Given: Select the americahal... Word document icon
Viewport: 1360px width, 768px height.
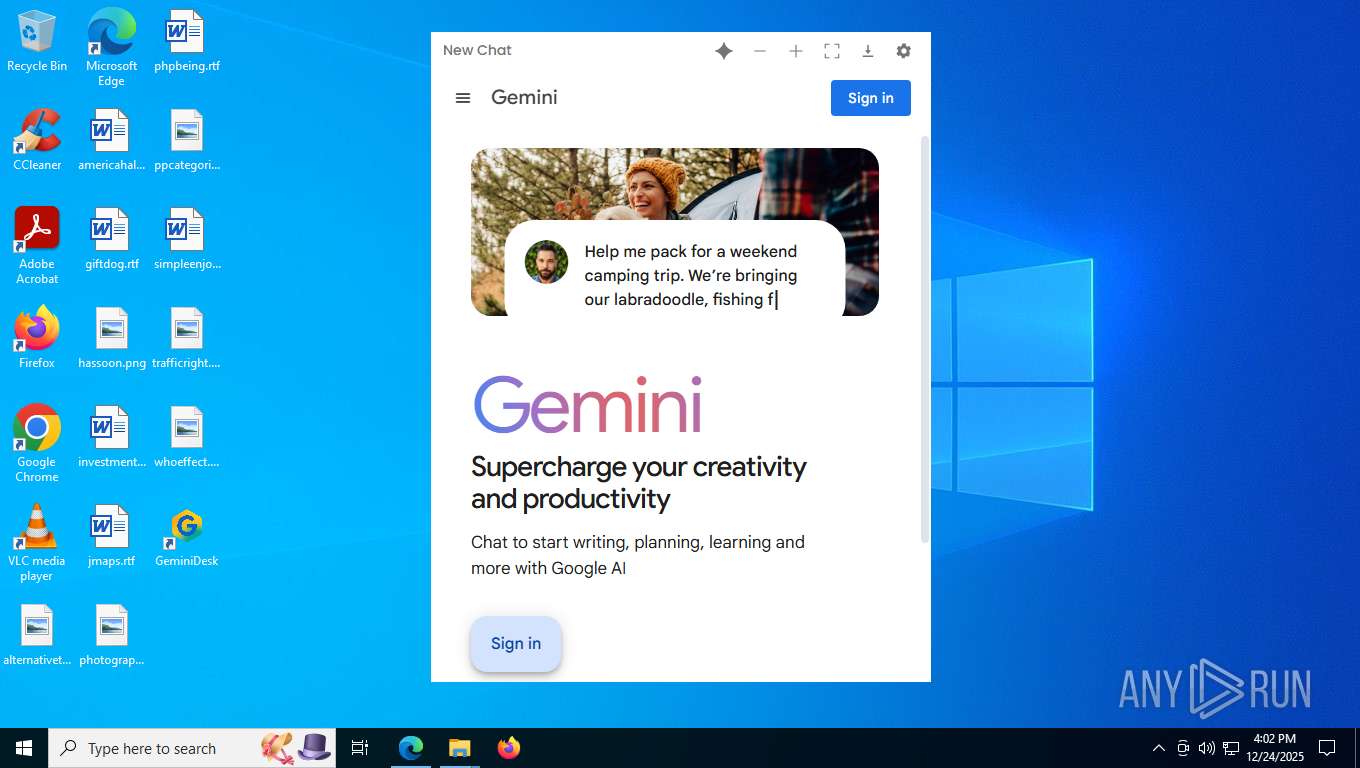Looking at the screenshot, I should pos(112,140).
